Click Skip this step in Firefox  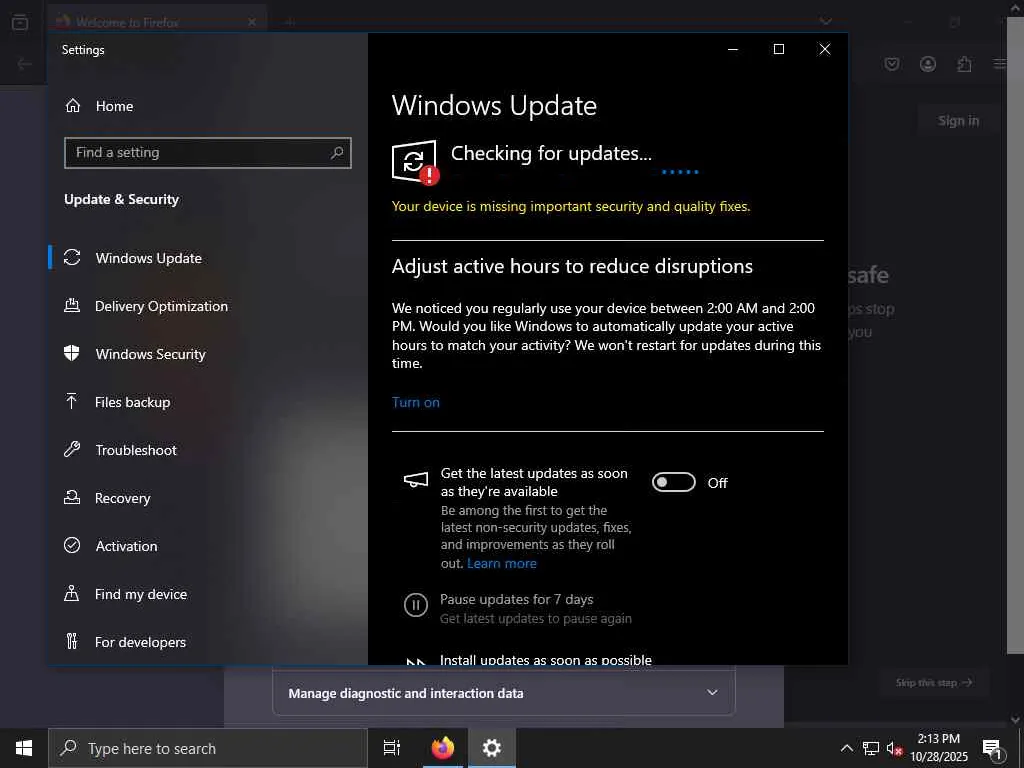click(934, 682)
